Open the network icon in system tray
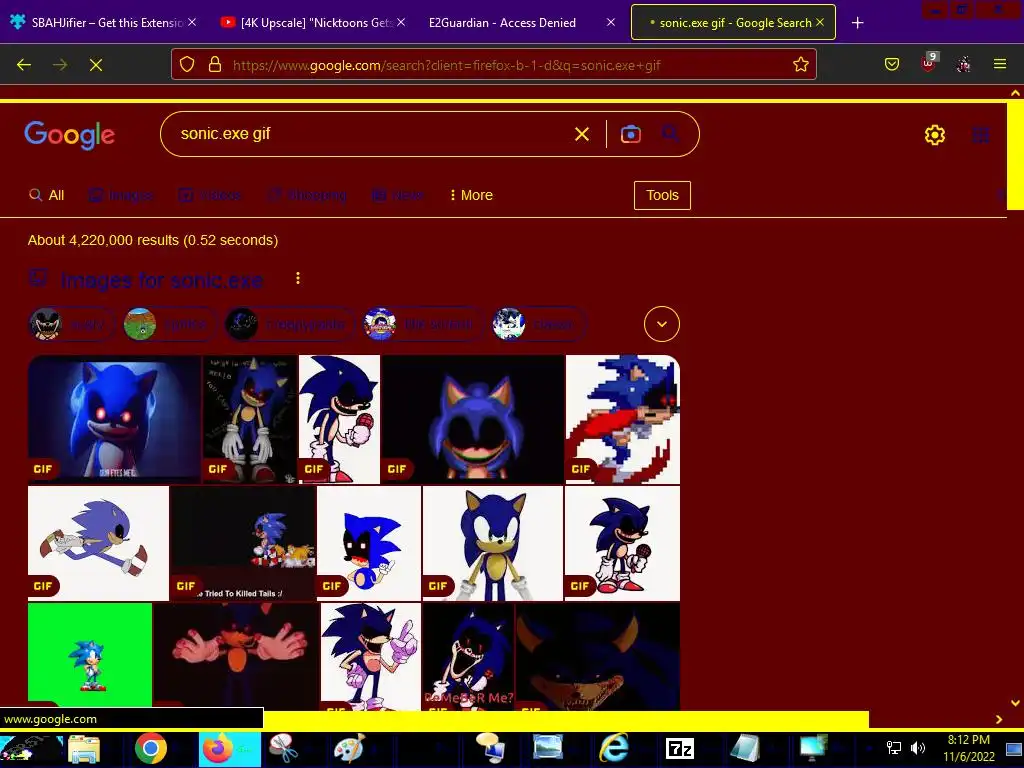Screen dimensions: 1024x768 pyautogui.click(x=893, y=748)
